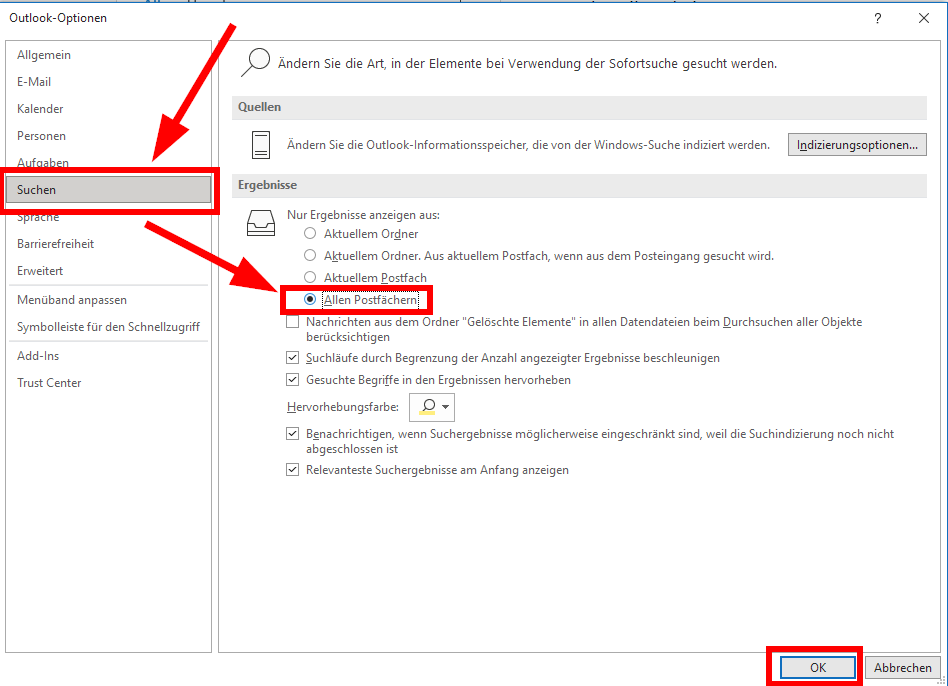Toggle Relevanteste Suchergebnisse am Anfang checkbox
Viewport: 948px width, 686px height.
tap(293, 470)
